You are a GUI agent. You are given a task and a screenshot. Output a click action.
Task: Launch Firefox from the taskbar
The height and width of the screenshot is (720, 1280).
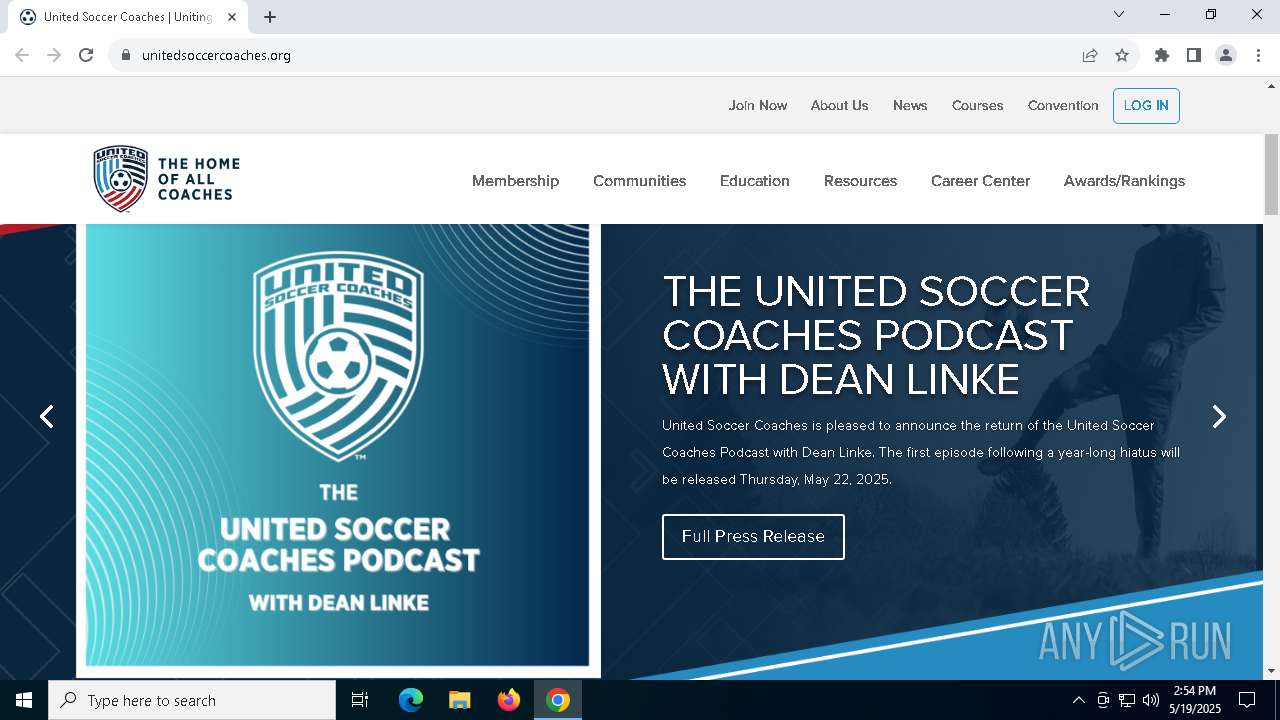point(509,700)
